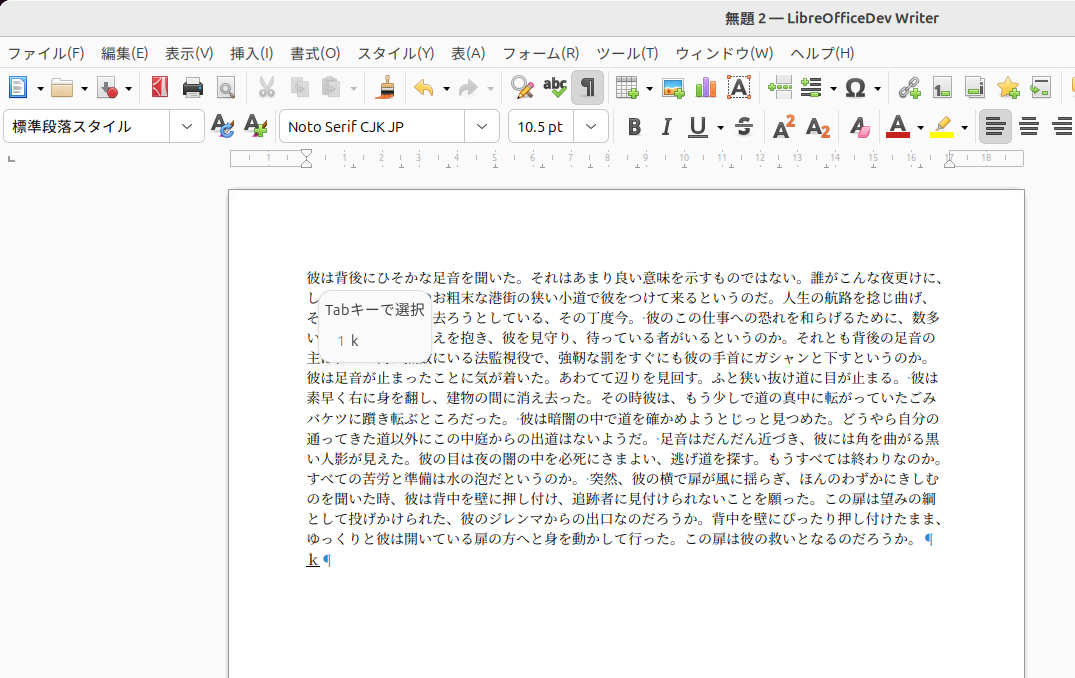
Task: Open a file with the folder icon
Action: coord(62,88)
